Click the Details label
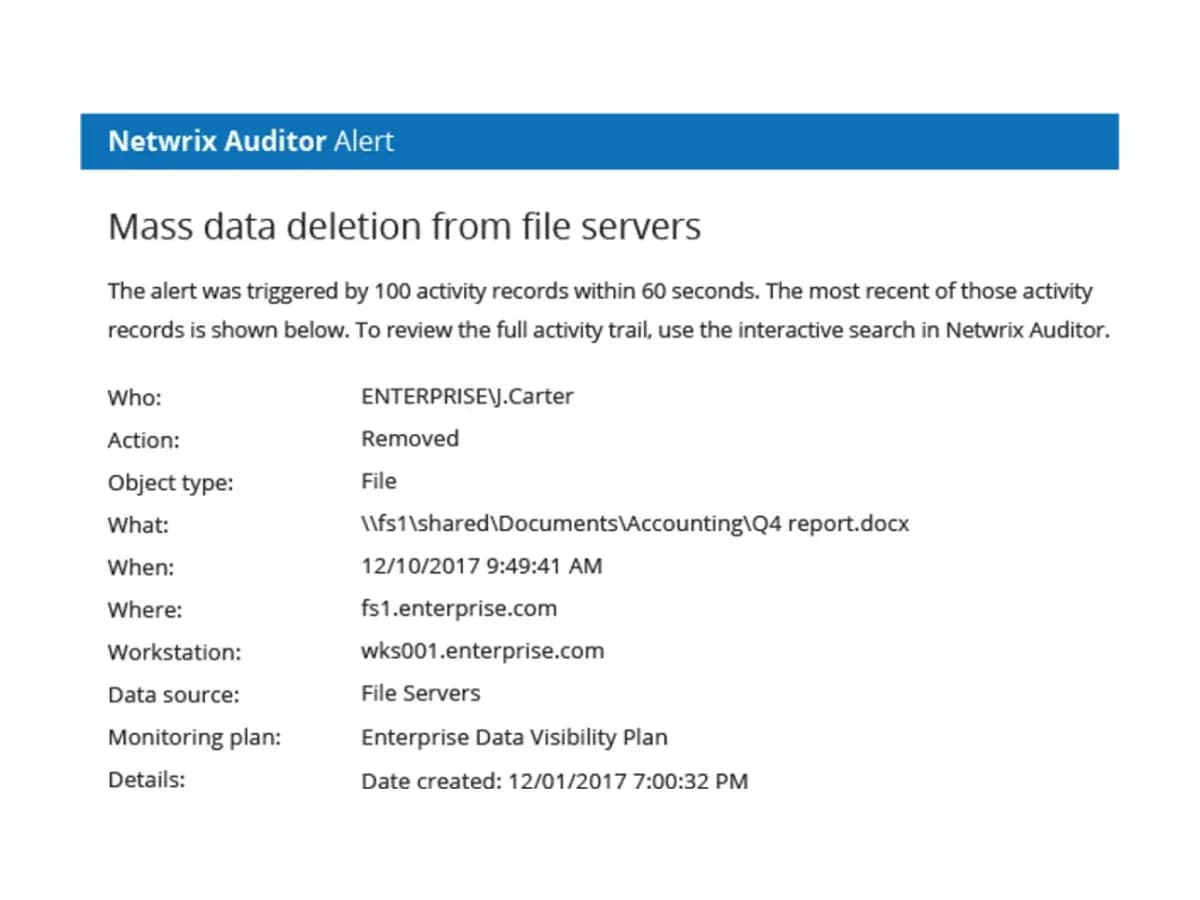The image size is (1200, 900). pyautogui.click(x=146, y=780)
